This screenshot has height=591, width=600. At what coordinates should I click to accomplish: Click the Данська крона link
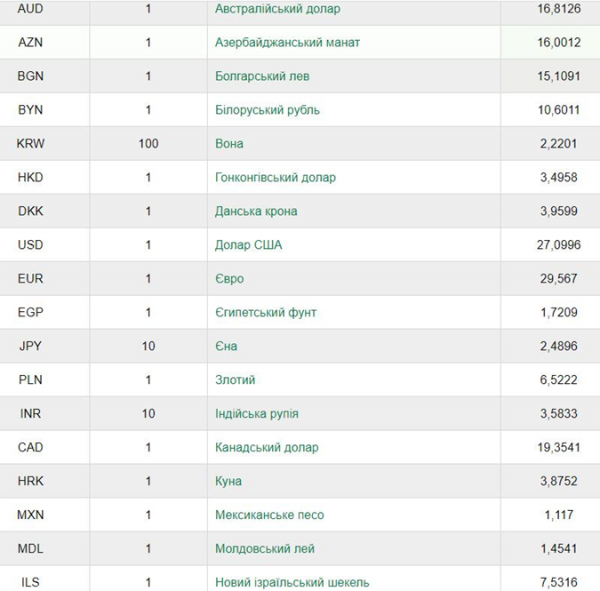(256, 211)
